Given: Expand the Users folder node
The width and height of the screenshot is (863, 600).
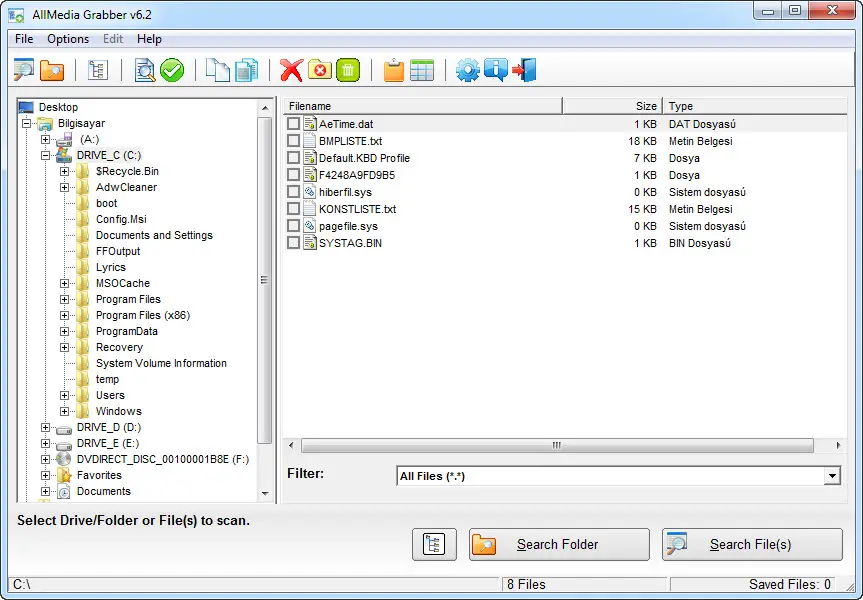Looking at the screenshot, I should pos(64,395).
